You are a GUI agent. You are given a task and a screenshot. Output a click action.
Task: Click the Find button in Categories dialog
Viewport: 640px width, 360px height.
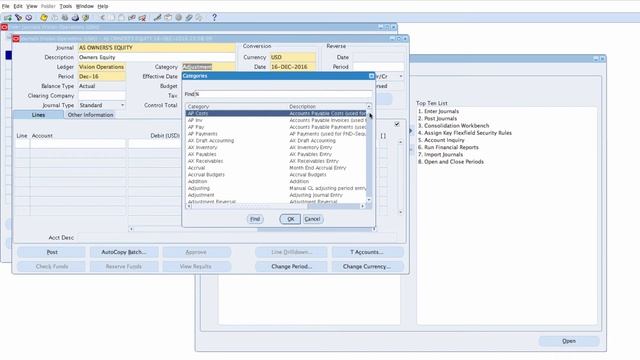(255, 219)
